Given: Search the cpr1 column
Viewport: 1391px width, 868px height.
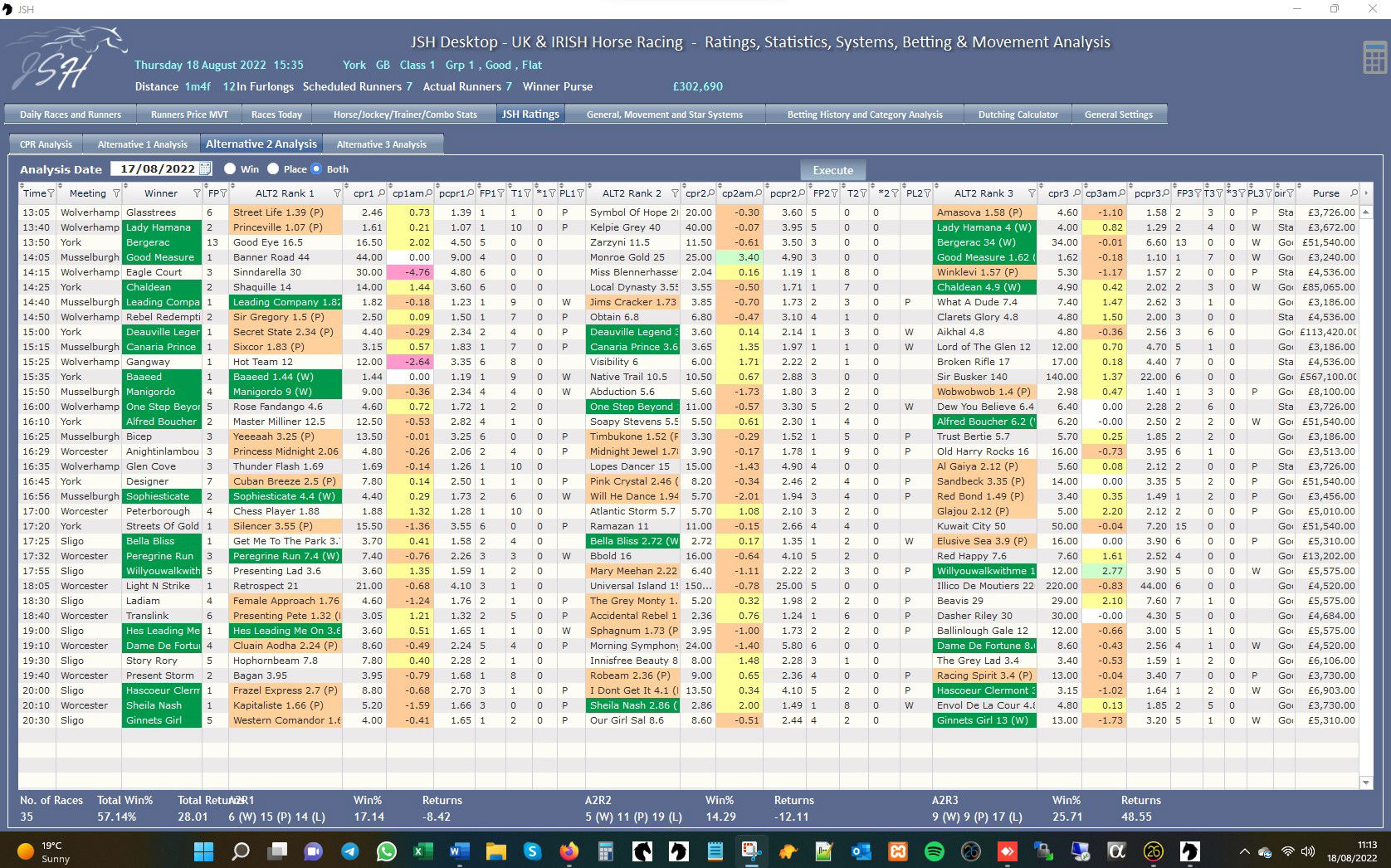Looking at the screenshot, I should [x=381, y=193].
